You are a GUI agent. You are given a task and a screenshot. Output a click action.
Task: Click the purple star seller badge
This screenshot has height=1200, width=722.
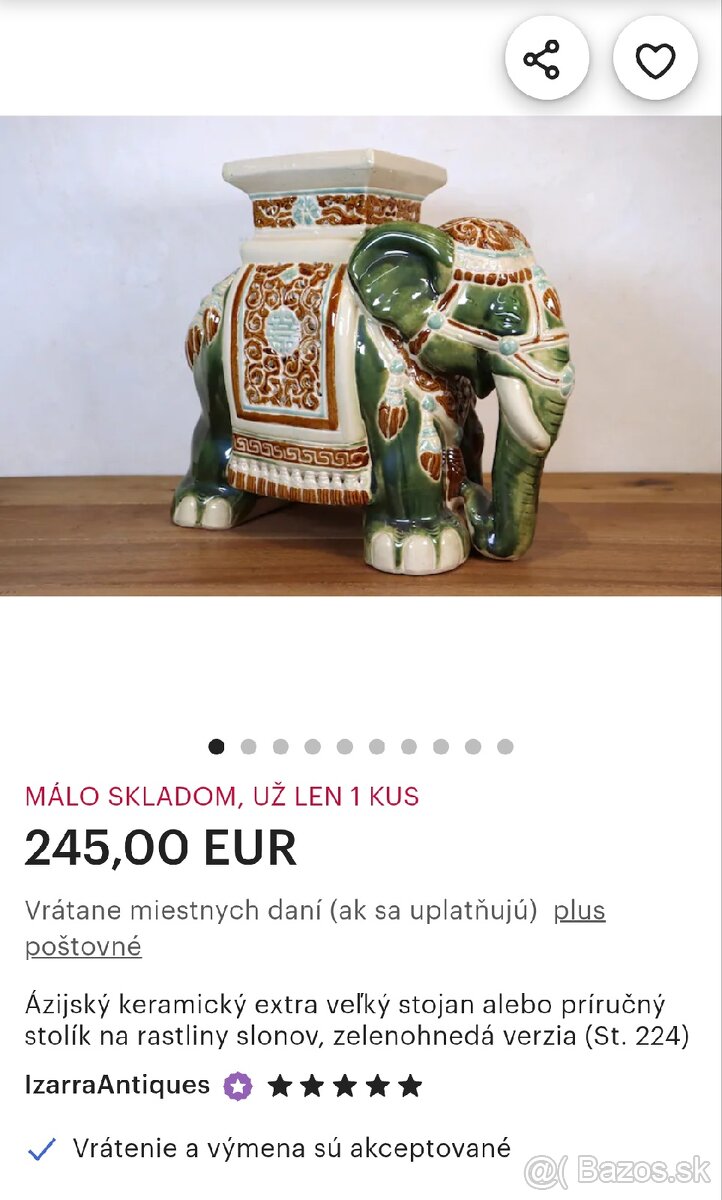click(x=238, y=1086)
